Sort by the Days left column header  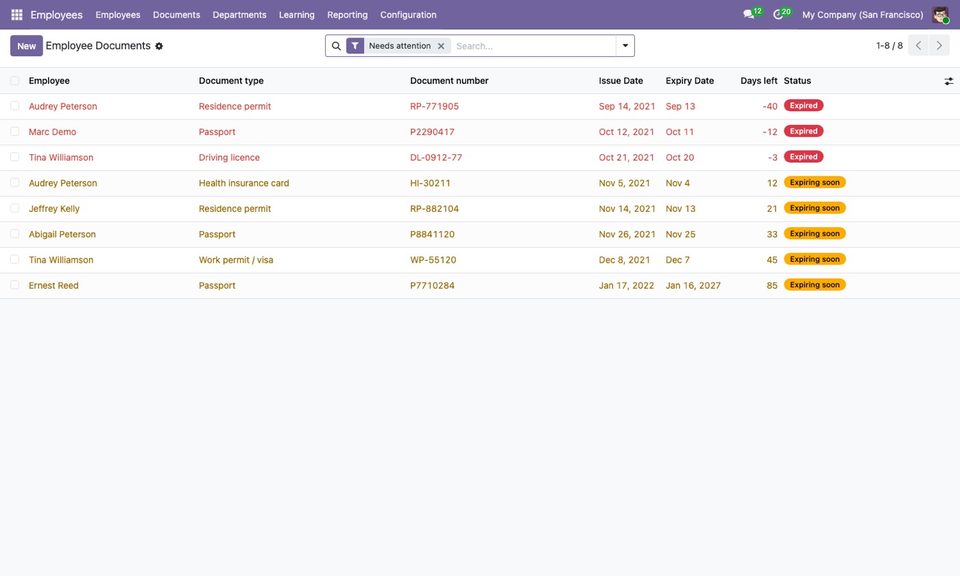coord(759,81)
